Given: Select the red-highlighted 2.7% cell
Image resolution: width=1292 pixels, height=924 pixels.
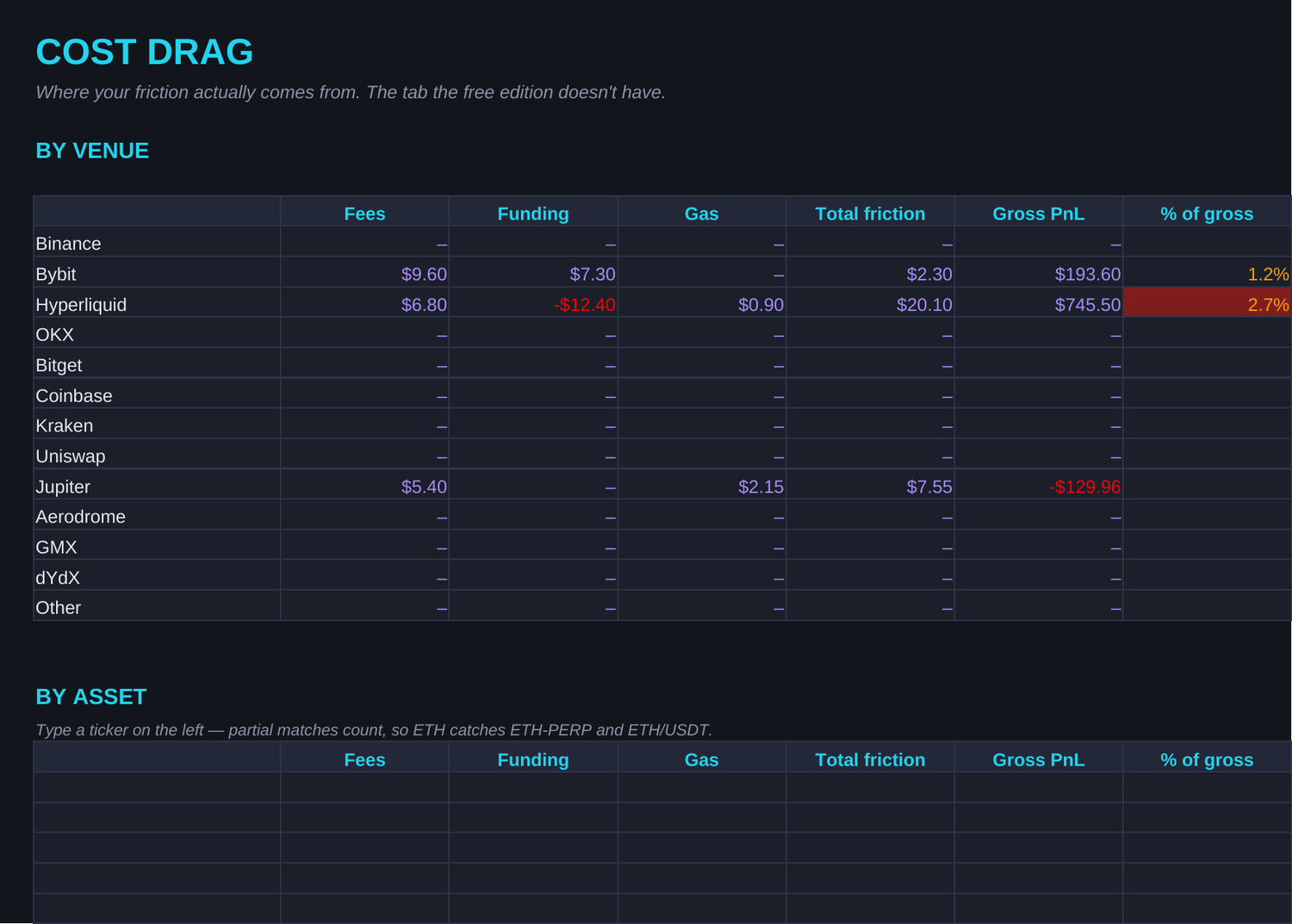Looking at the screenshot, I should pyautogui.click(x=1207, y=302).
